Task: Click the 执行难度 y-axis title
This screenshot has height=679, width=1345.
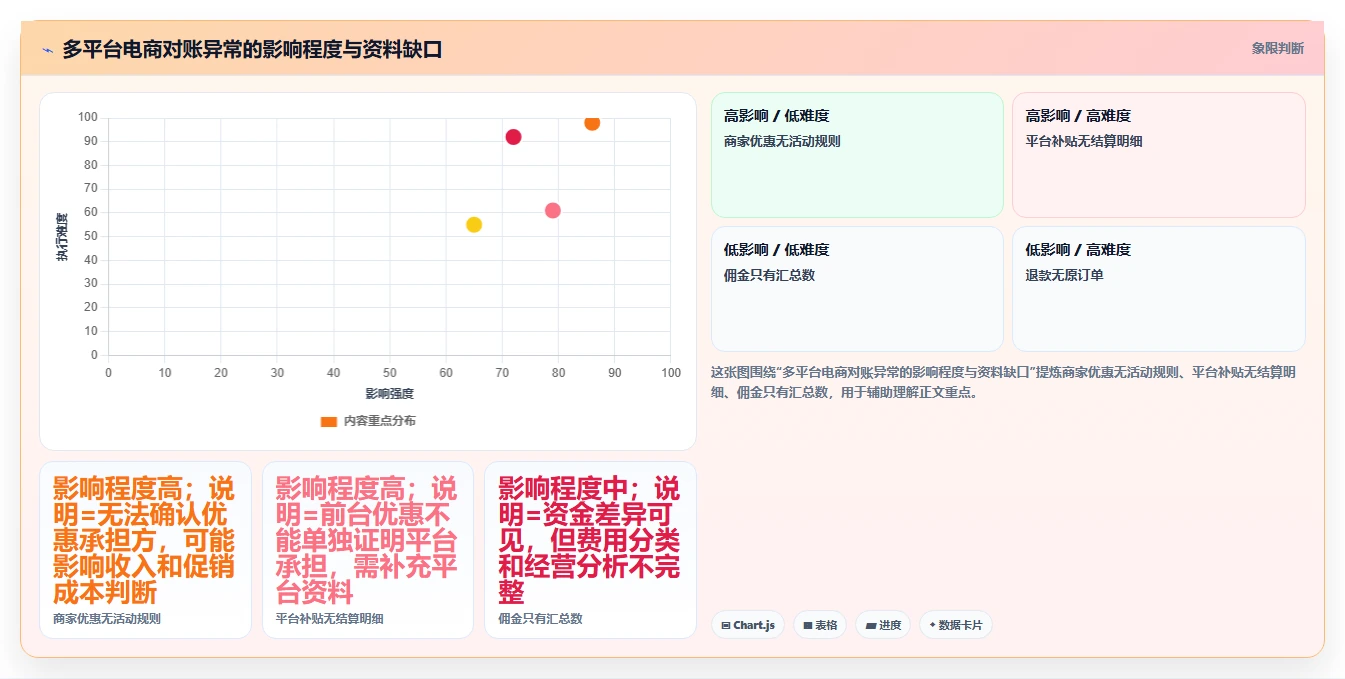Action: pyautogui.click(x=62, y=237)
